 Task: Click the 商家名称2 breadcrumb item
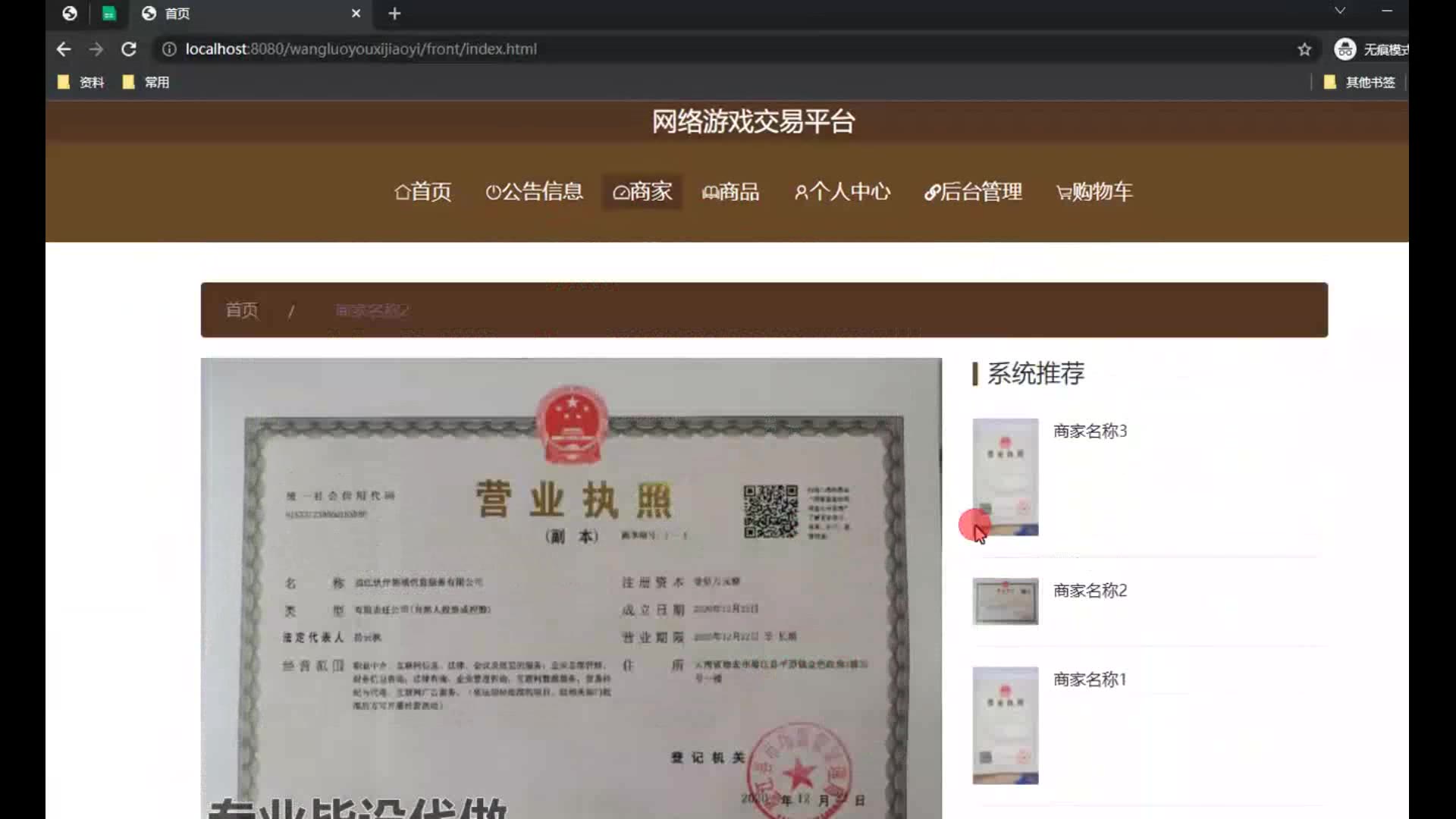(x=372, y=310)
